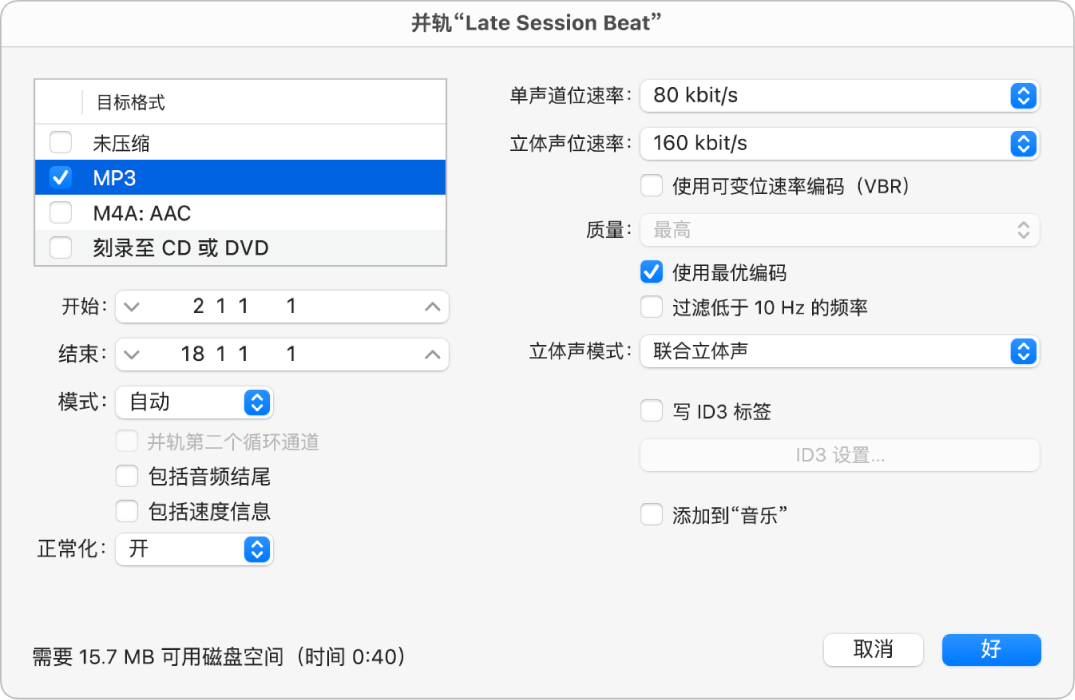Screen dimensions: 1075x700
Task: Open the 立体声模式 dropdown showing 联合立体声
Action: pyautogui.click(x=840, y=351)
